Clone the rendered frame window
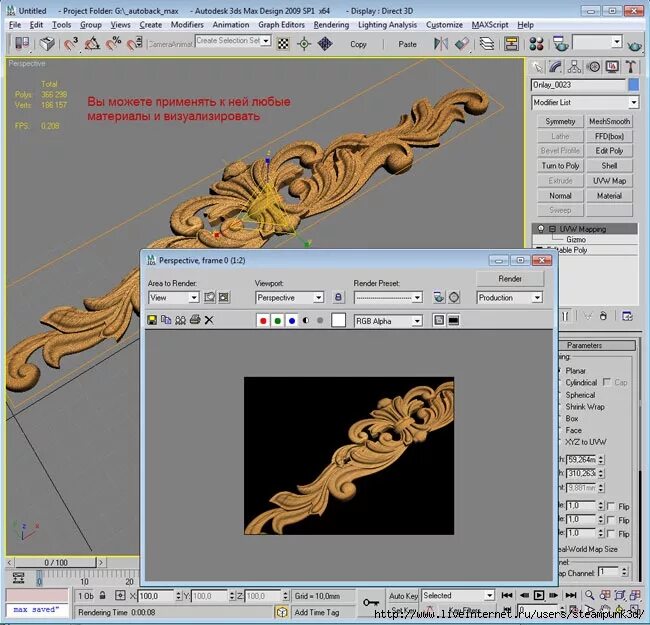This screenshot has height=625, width=650. (180, 320)
